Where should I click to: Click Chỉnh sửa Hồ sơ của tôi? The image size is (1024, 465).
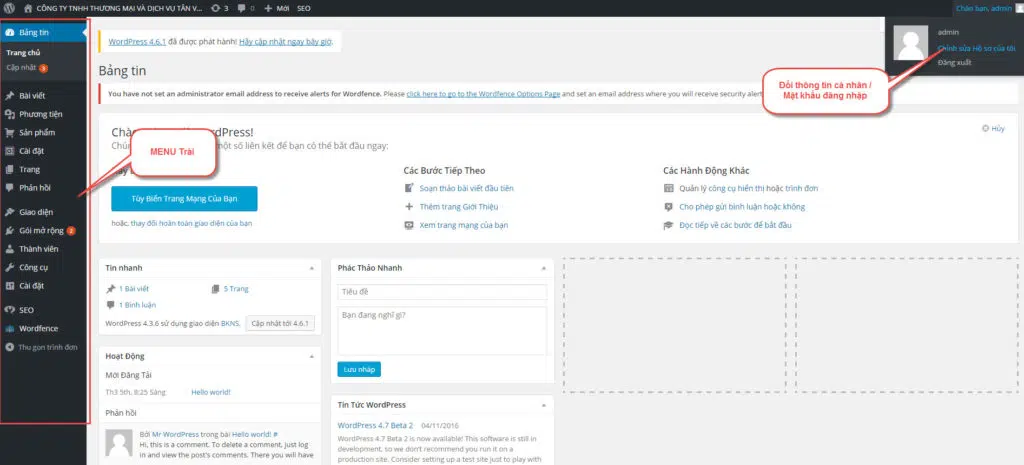[976, 48]
